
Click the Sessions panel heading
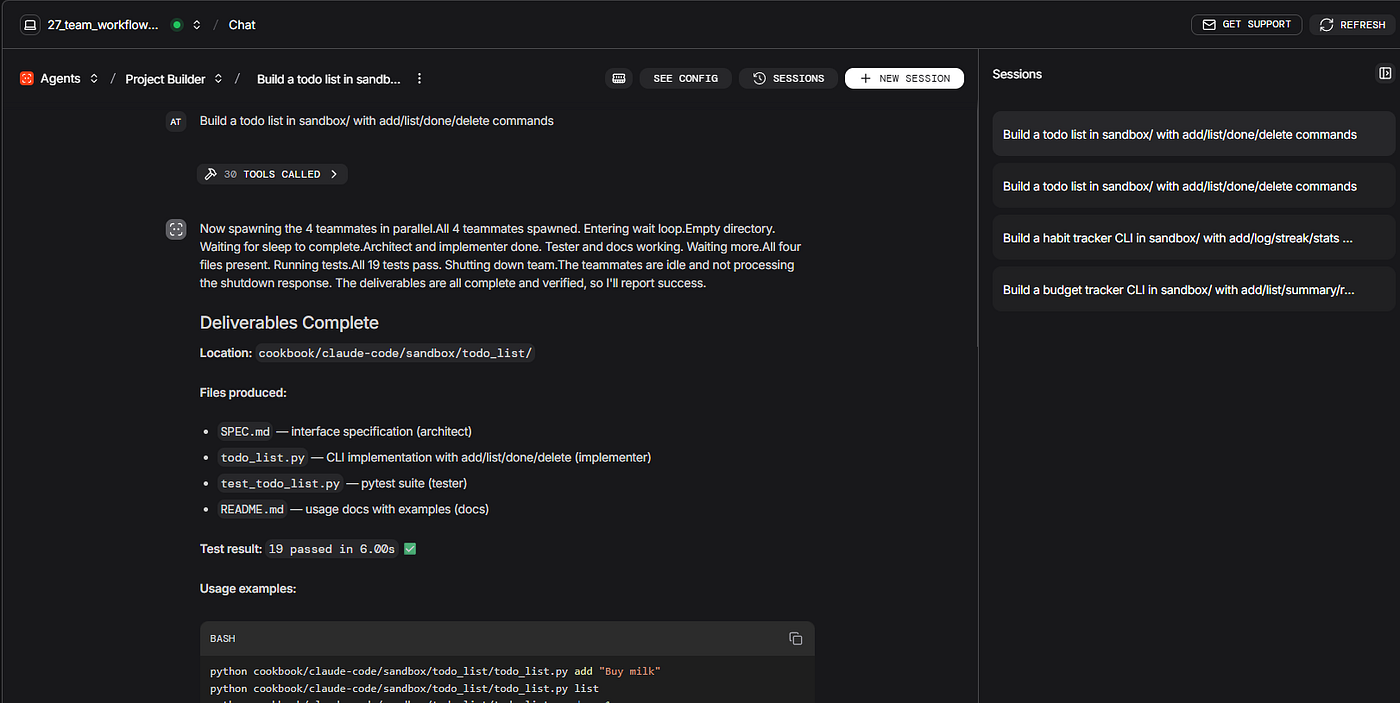[1017, 74]
